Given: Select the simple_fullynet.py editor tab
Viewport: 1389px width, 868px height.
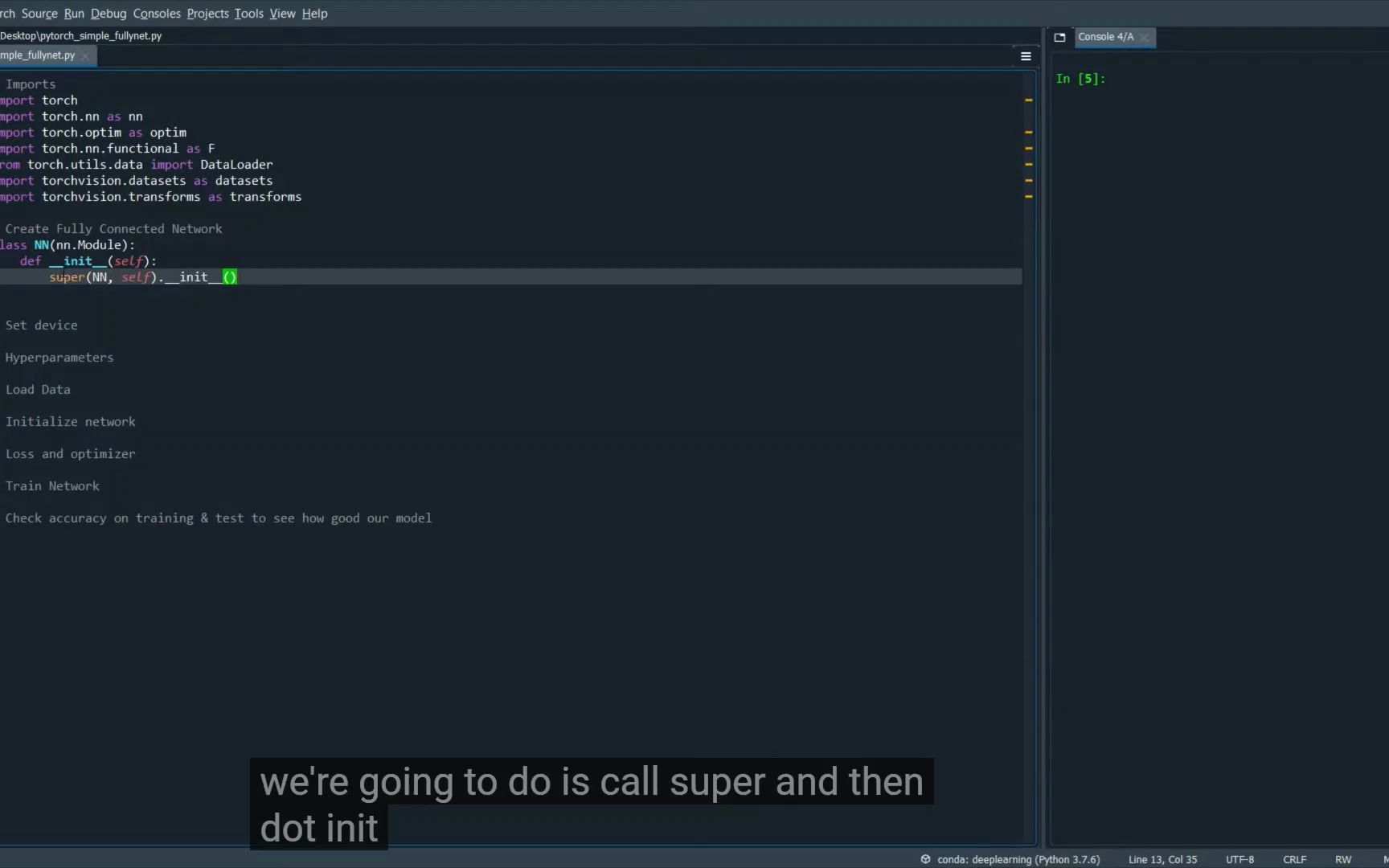Looking at the screenshot, I should [x=38, y=55].
